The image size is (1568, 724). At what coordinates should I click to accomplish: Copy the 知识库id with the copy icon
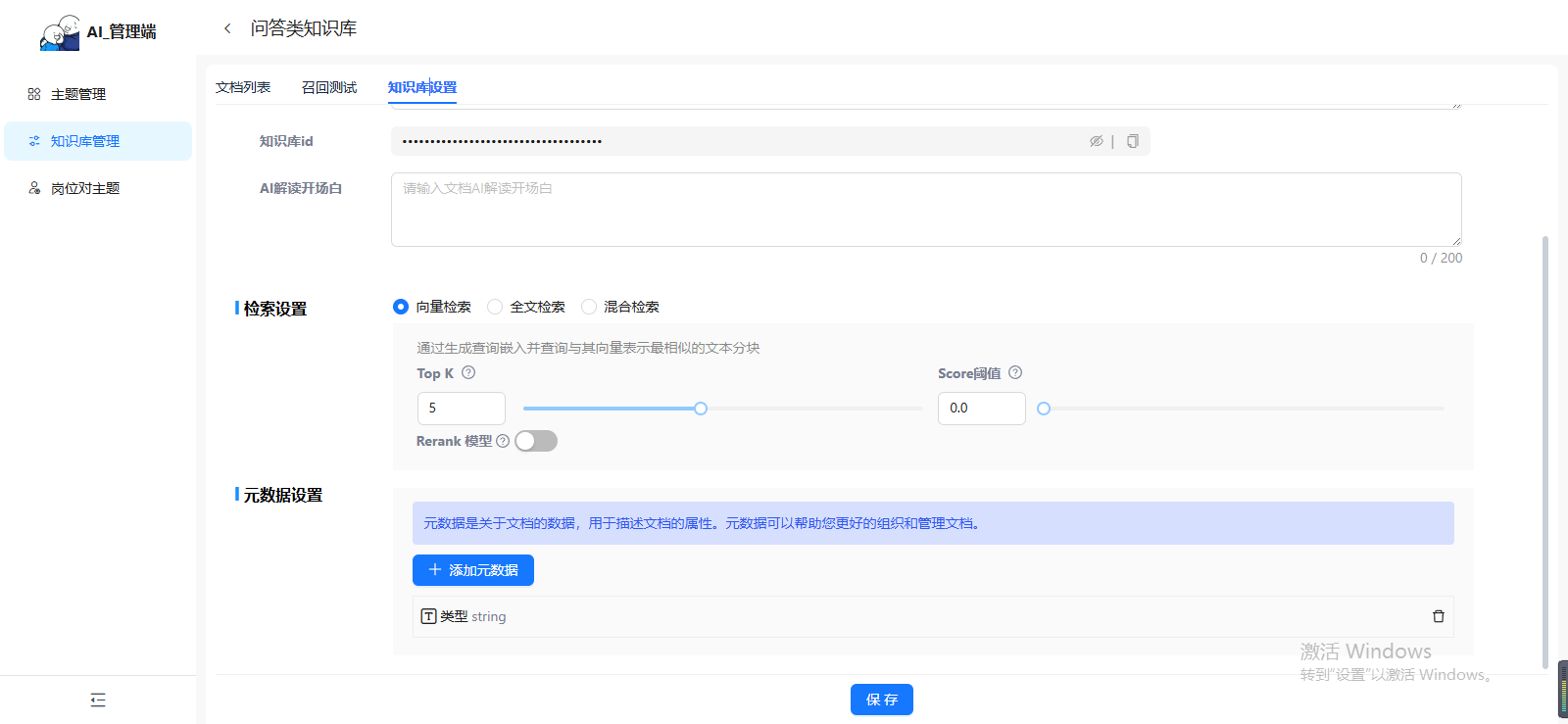click(1132, 141)
